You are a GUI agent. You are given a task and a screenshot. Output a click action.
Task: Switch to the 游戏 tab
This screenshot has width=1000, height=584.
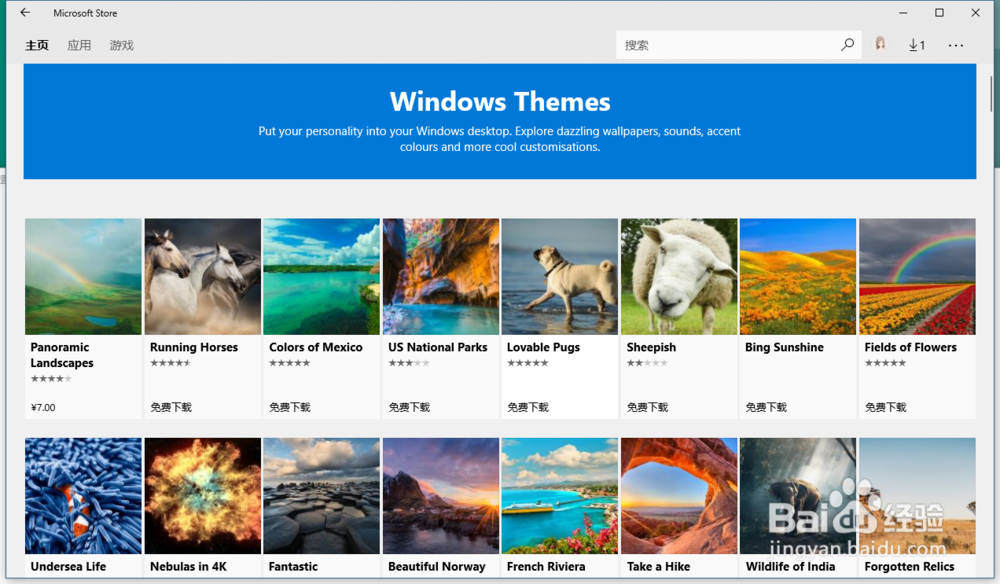[121, 45]
